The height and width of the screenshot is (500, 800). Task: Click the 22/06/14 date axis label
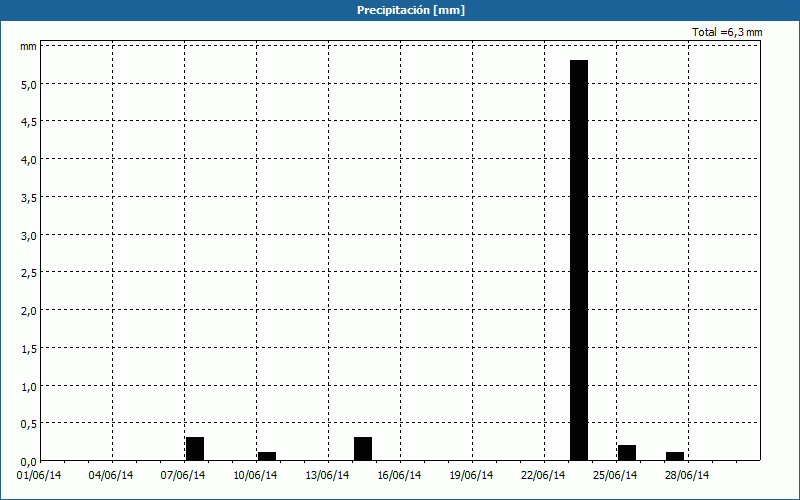[x=543, y=476]
